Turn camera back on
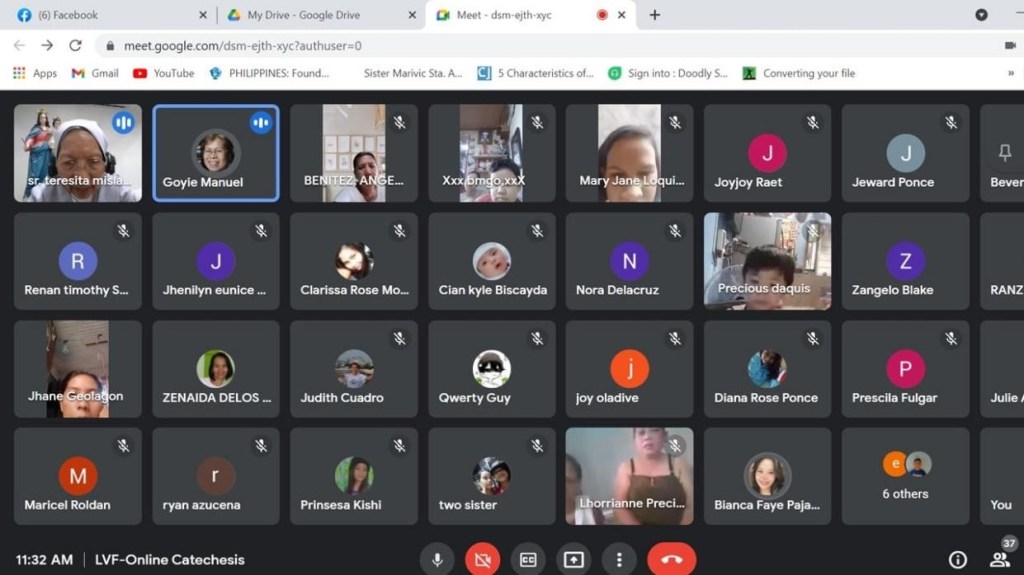Image resolution: width=1024 pixels, height=575 pixels. (x=482, y=560)
